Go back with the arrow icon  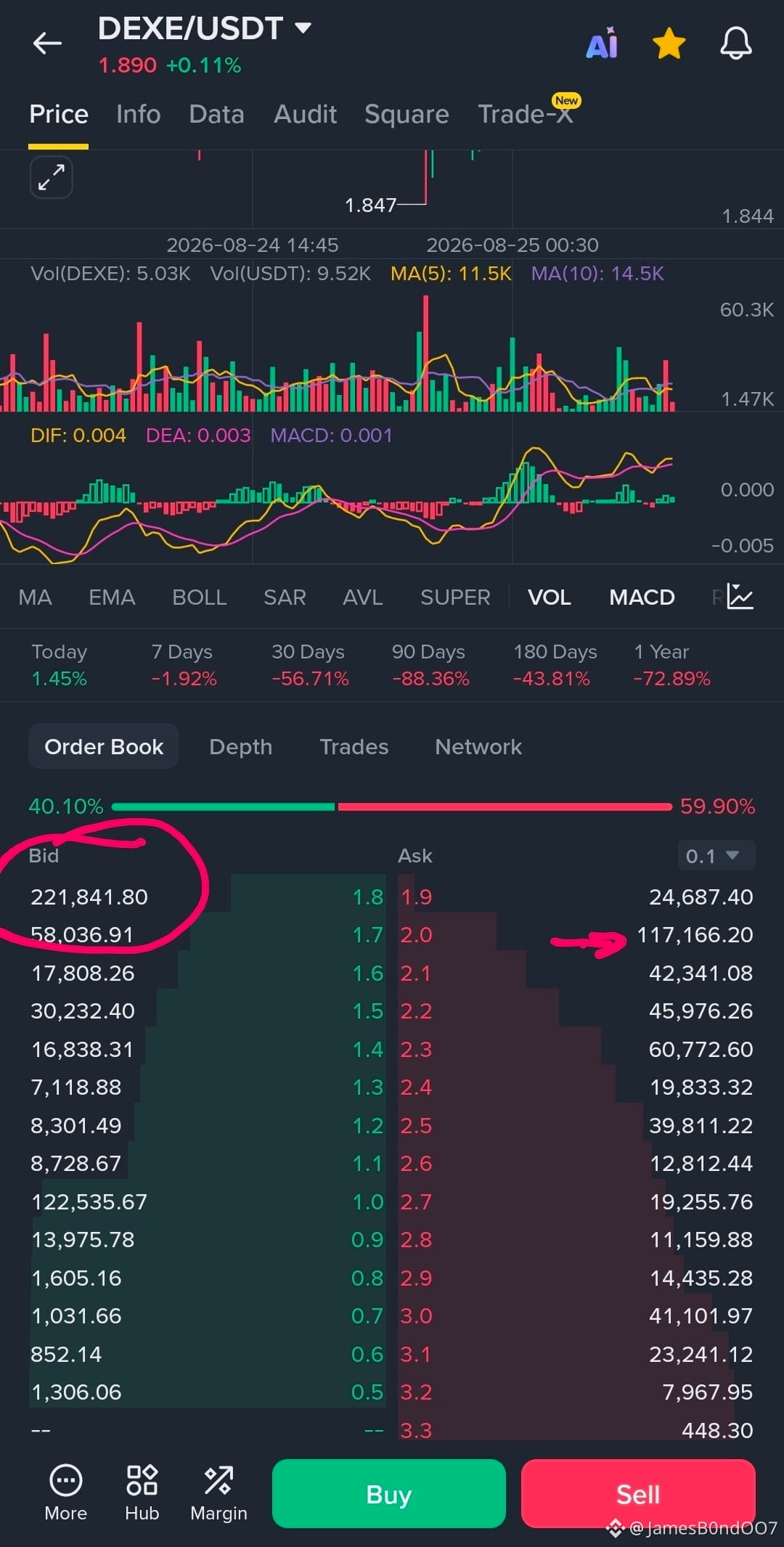click(x=47, y=44)
